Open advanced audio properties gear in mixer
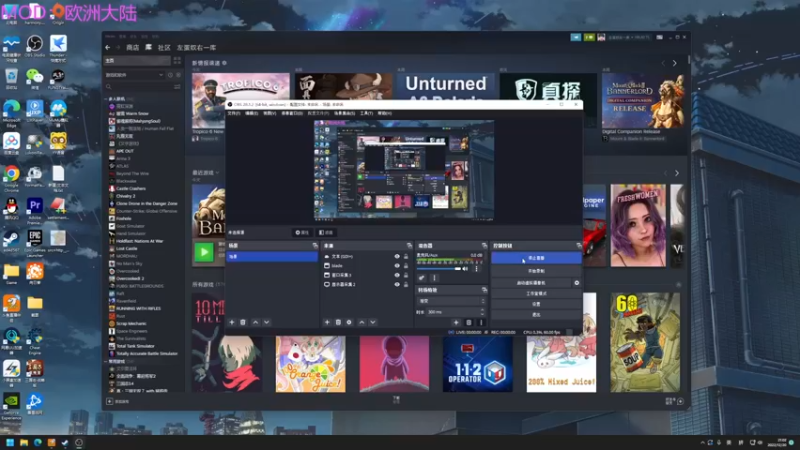This screenshot has height=450, width=800. [421, 278]
